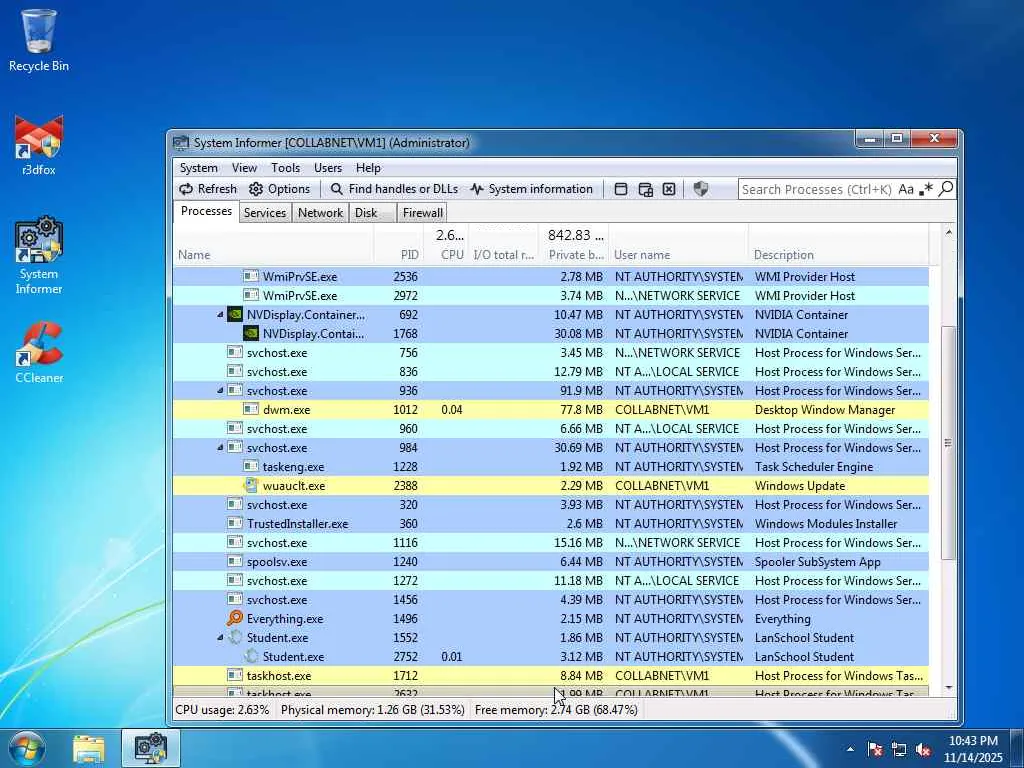Click the Physical memory status bar entry

pos(372,710)
